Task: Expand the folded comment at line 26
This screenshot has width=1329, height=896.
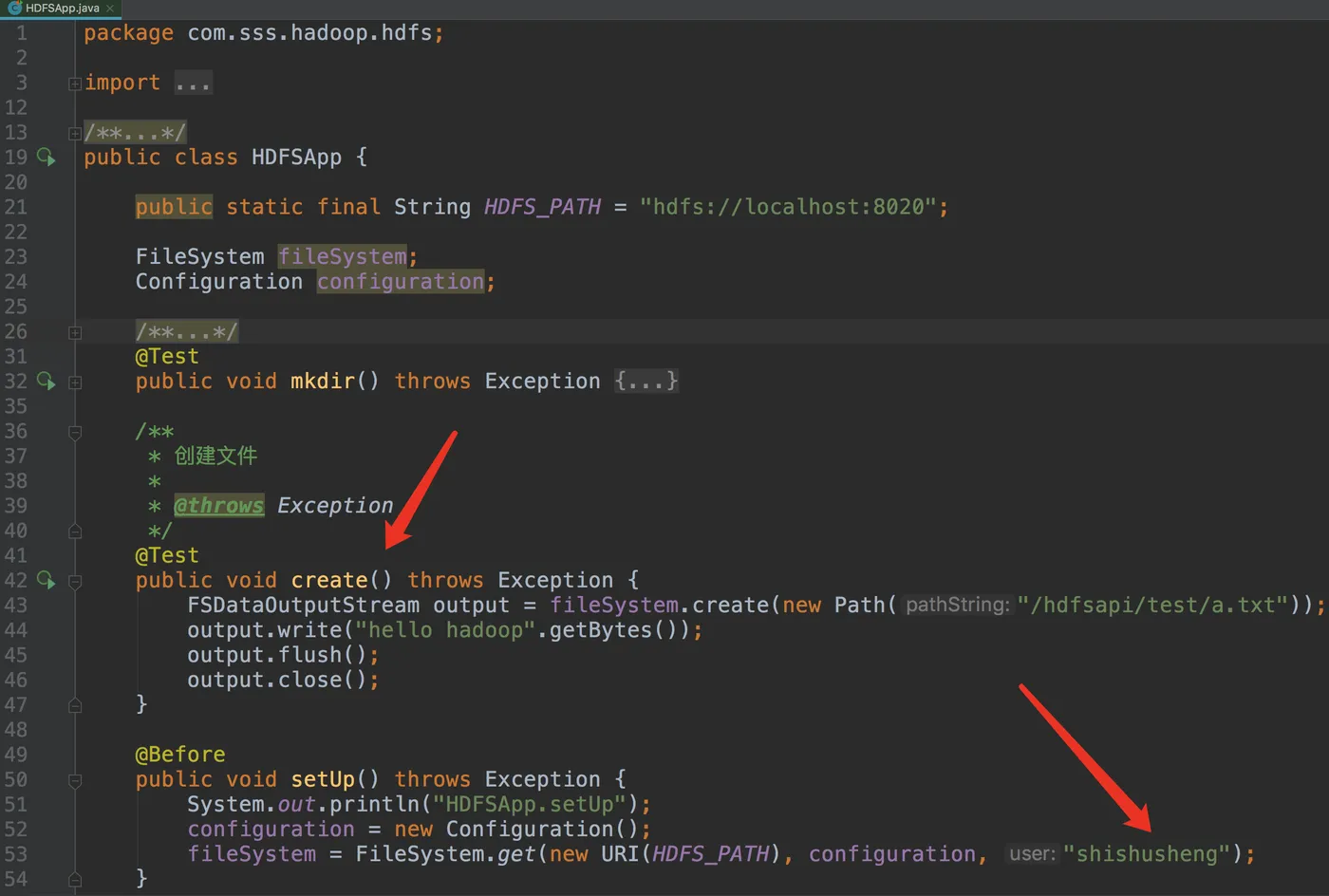Action: (75, 332)
